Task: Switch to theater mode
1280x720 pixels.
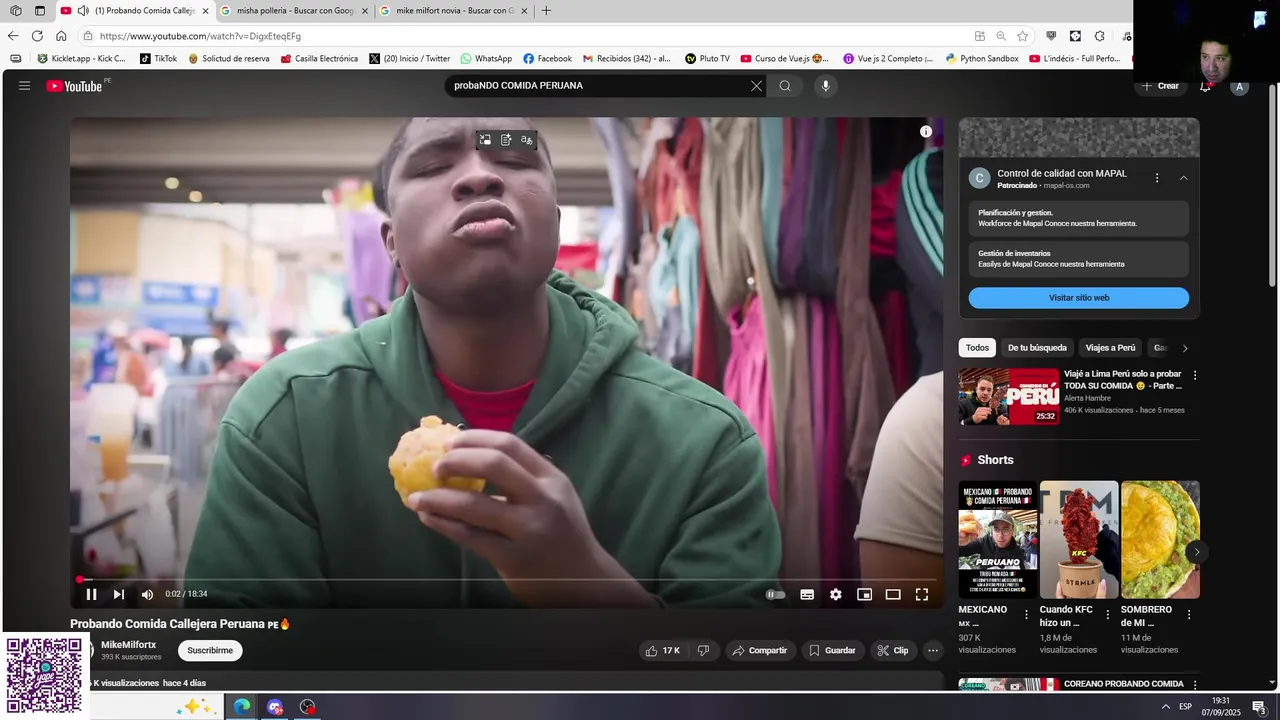Action: (893, 594)
